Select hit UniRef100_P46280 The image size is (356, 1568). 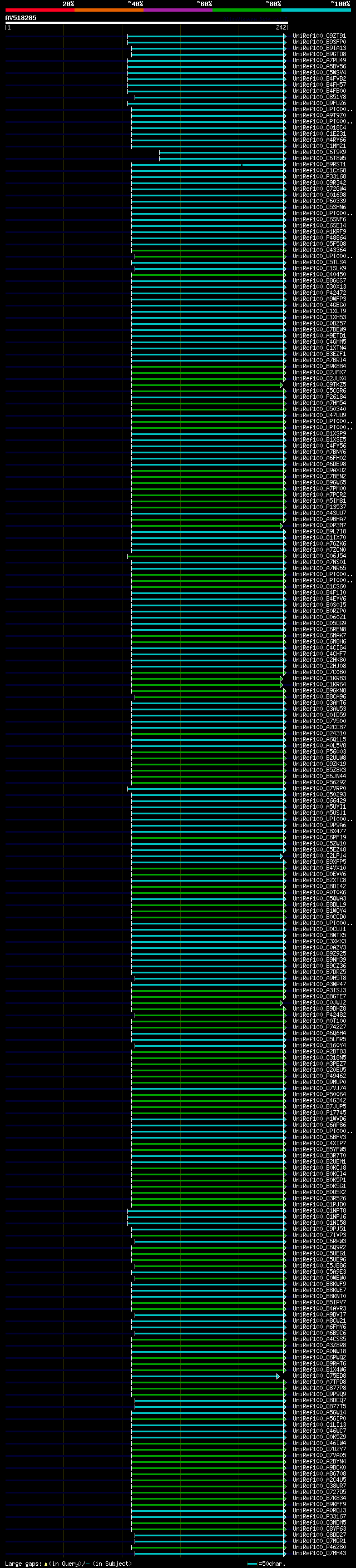pos(319,1547)
